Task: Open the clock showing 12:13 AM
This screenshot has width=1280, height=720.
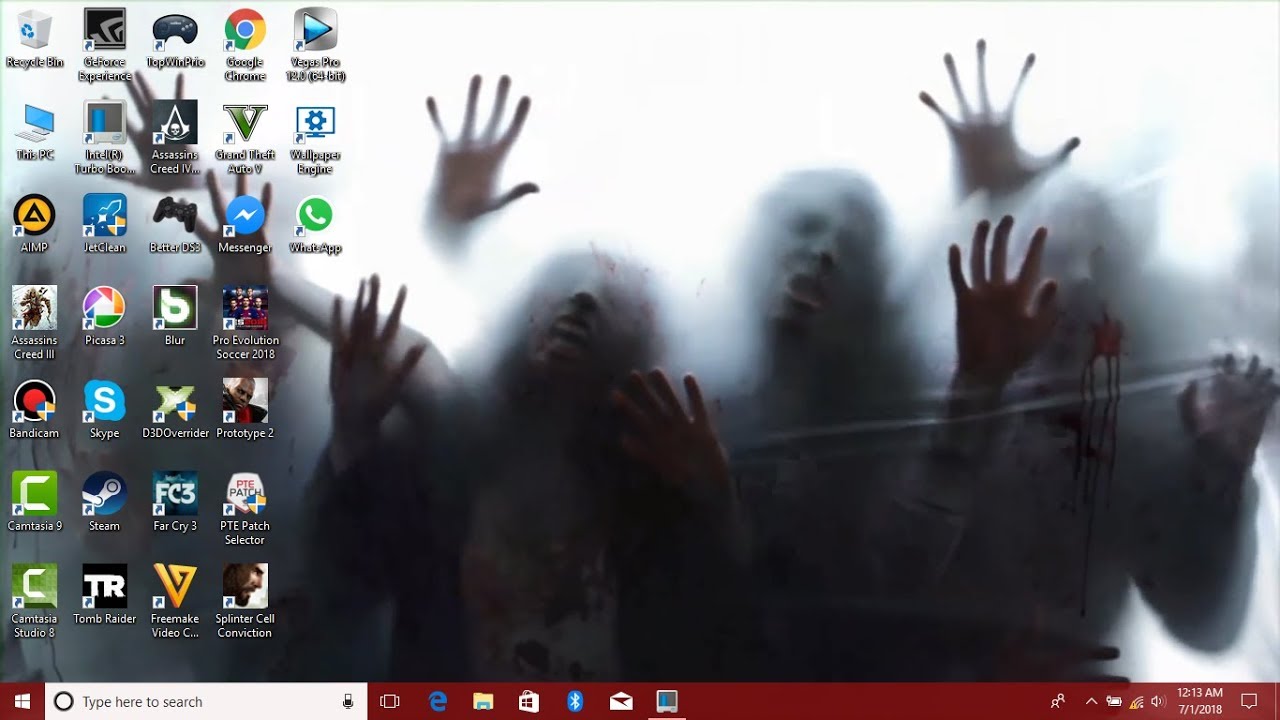Action: click(x=1200, y=702)
